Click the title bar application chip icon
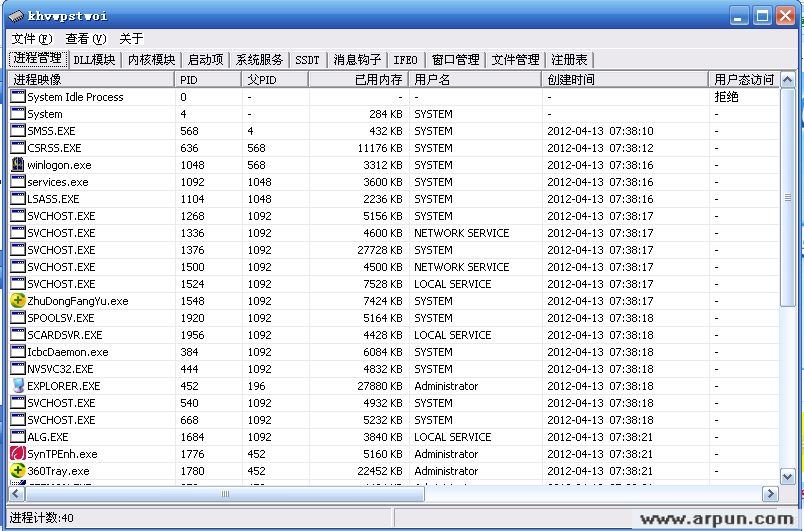804x531 pixels. (x=16, y=16)
